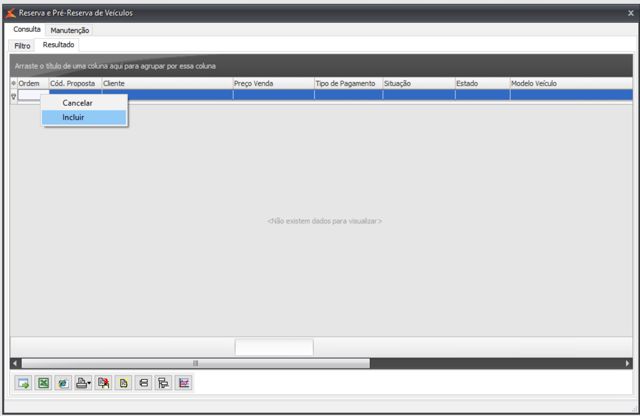Viewport: 640px width, 416px height.
Task: Click the Cliente column header
Action: (x=167, y=83)
